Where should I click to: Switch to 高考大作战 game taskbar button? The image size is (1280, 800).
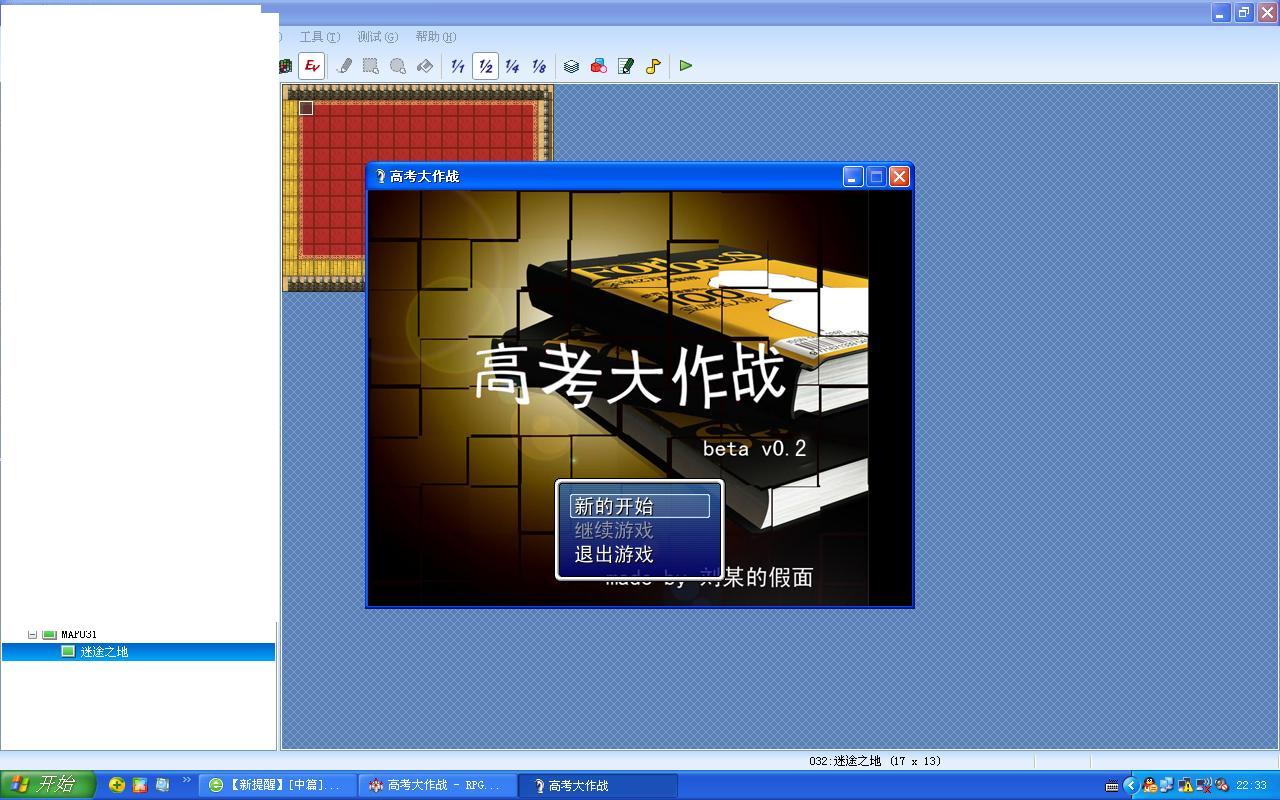pos(598,785)
